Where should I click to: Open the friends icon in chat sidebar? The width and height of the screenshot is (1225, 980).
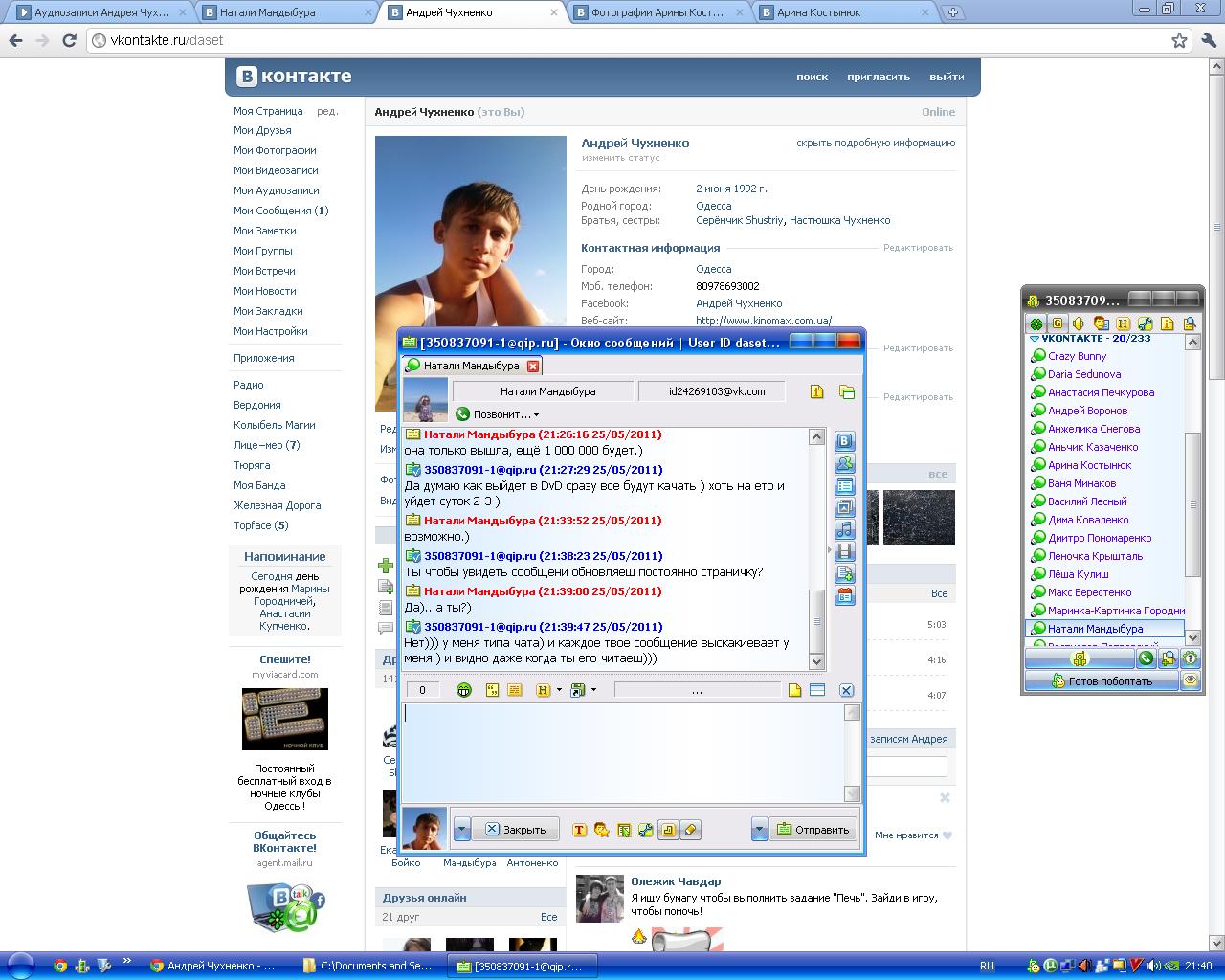(845, 463)
